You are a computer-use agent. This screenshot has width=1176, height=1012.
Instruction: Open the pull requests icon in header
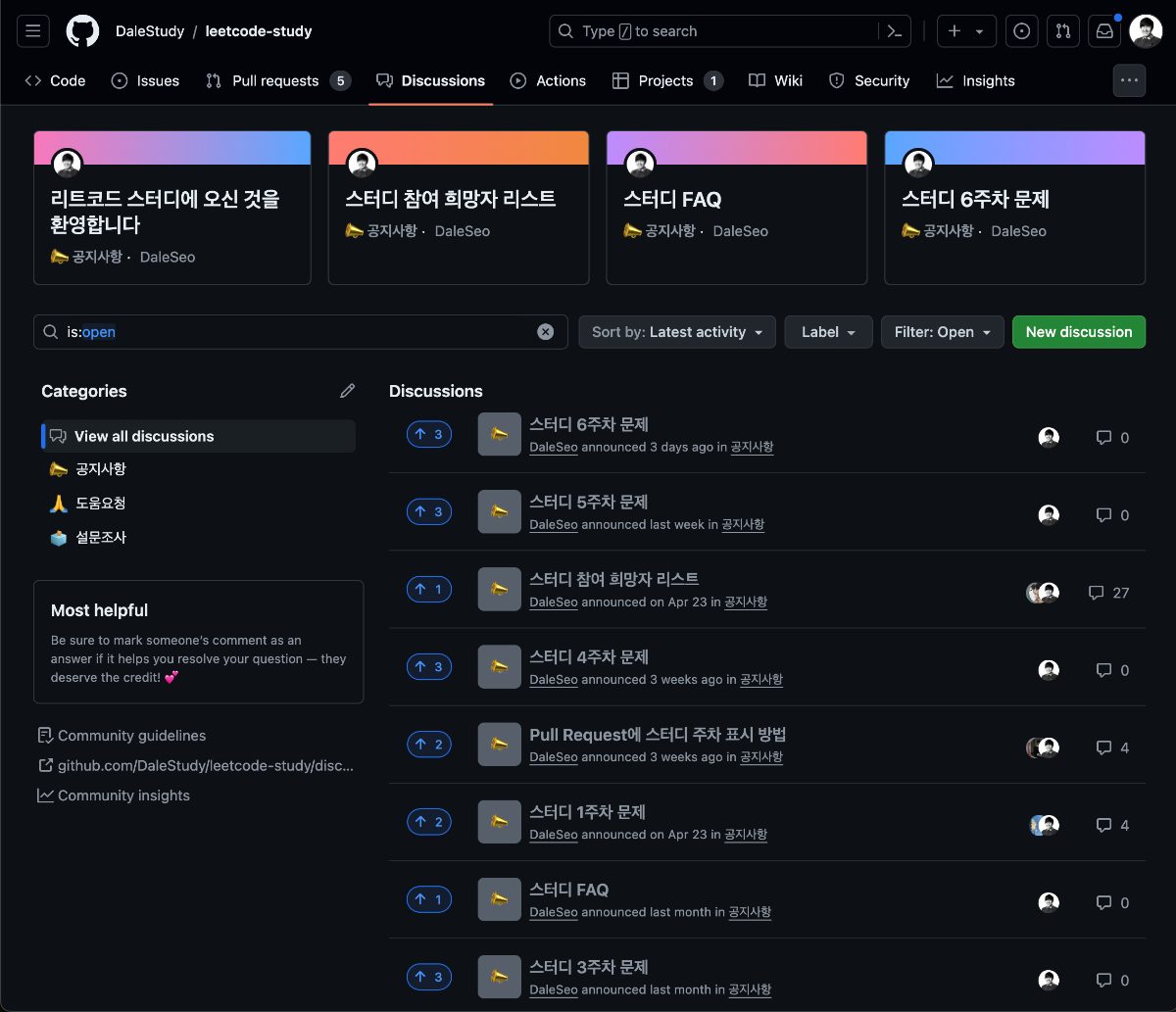coord(1063,31)
